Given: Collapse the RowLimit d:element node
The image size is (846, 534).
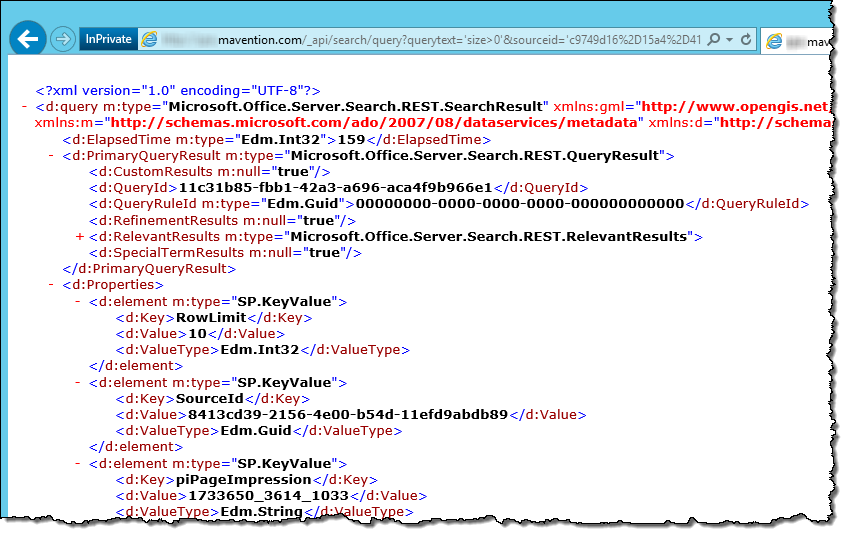Looking at the screenshot, I should point(78,302).
